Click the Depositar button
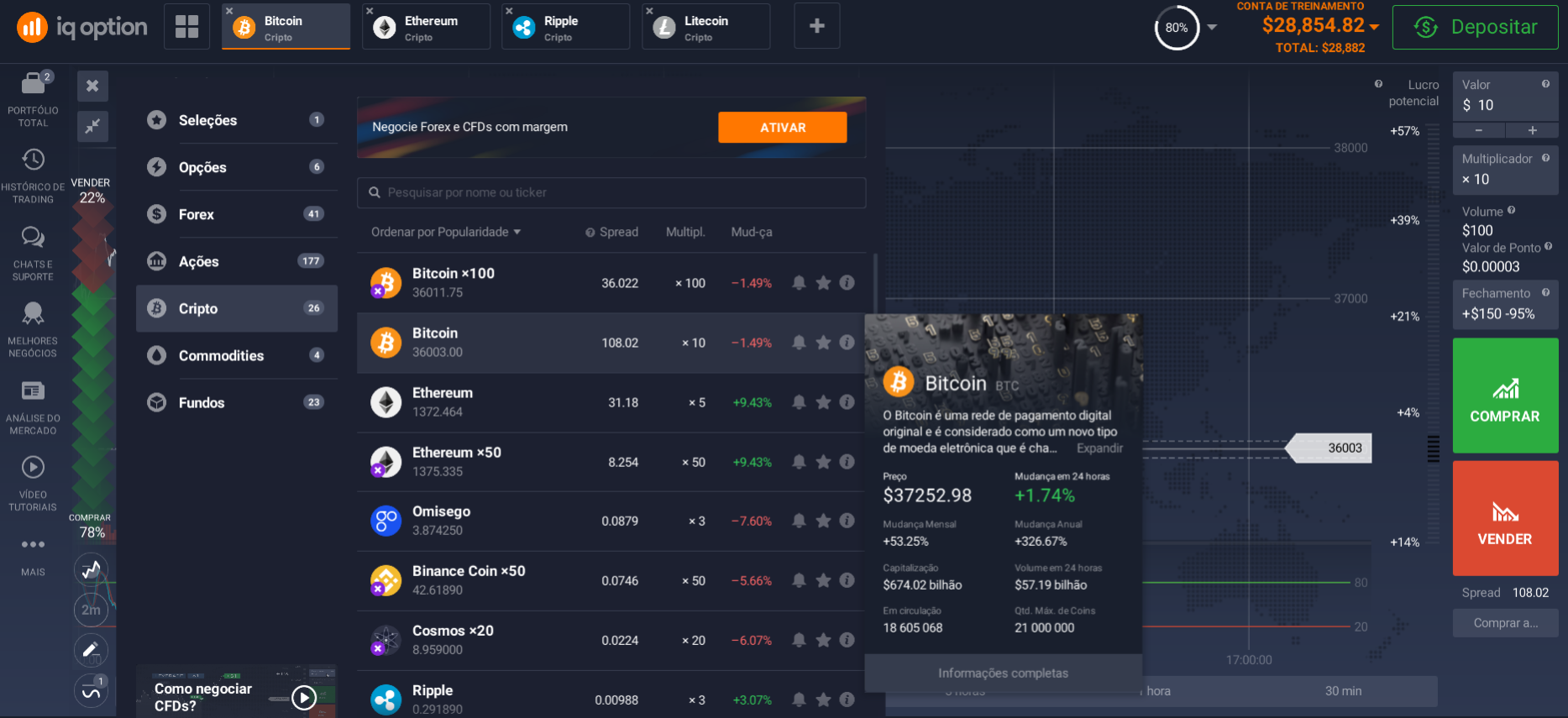This screenshot has height=718, width=1568. 1475,27
